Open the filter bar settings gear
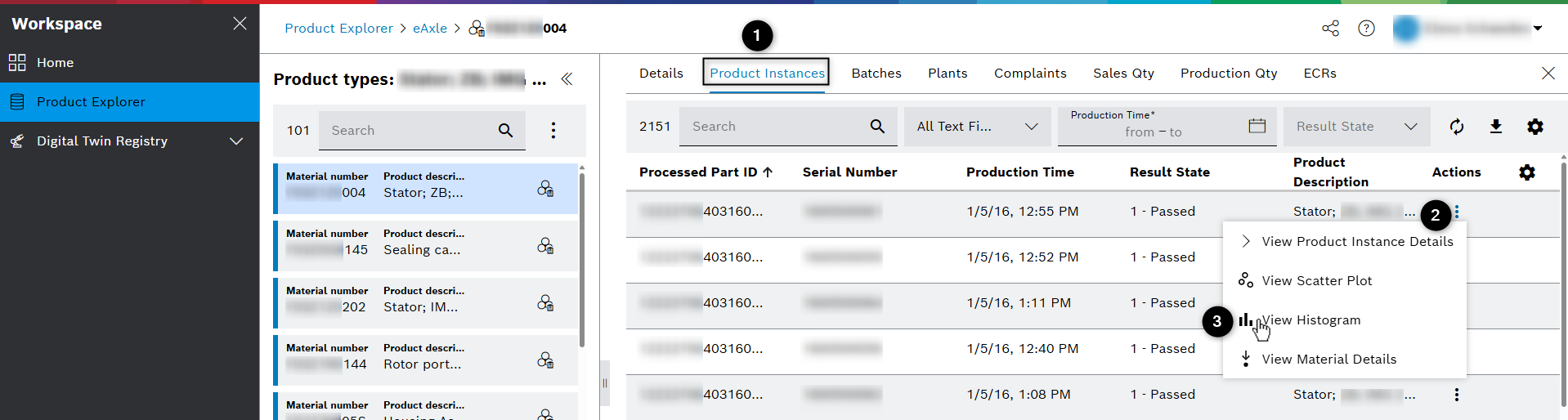Image resolution: width=1568 pixels, height=420 pixels. [1535, 127]
